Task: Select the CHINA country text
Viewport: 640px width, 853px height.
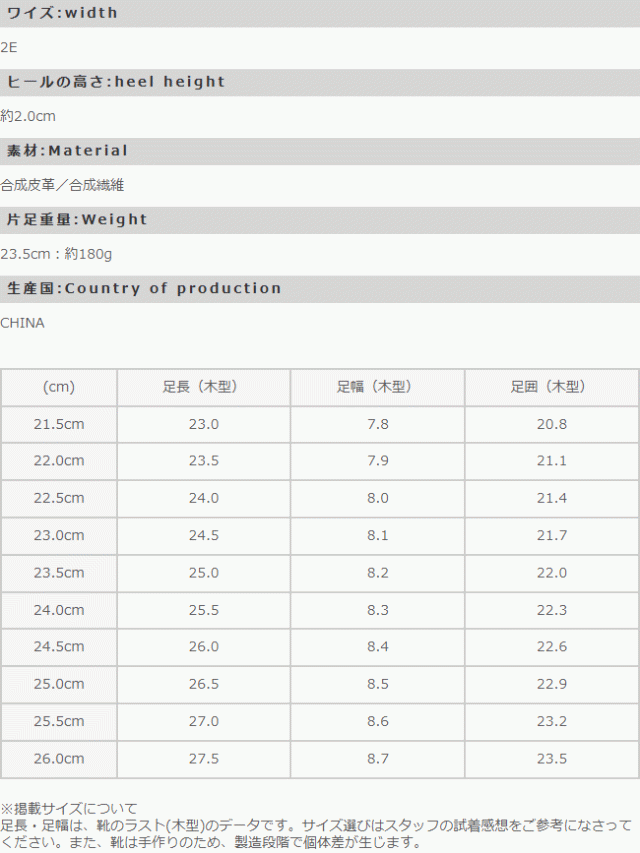Action: 22,323
